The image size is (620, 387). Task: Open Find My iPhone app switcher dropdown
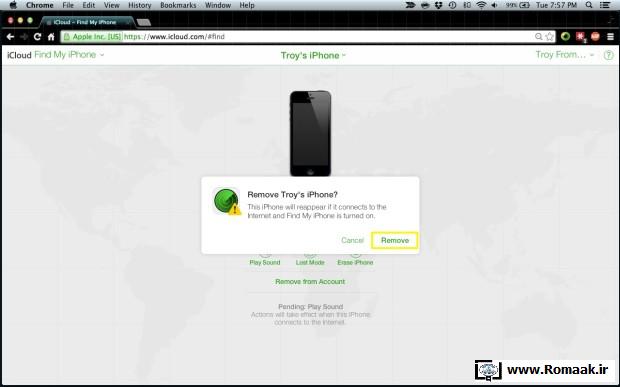click(69, 55)
